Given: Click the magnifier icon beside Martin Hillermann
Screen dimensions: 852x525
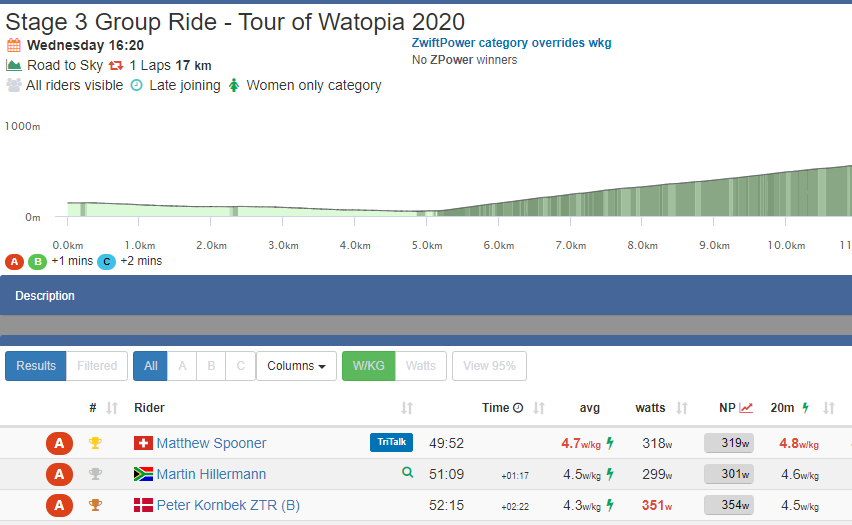Looking at the screenshot, I should pyautogui.click(x=407, y=473).
